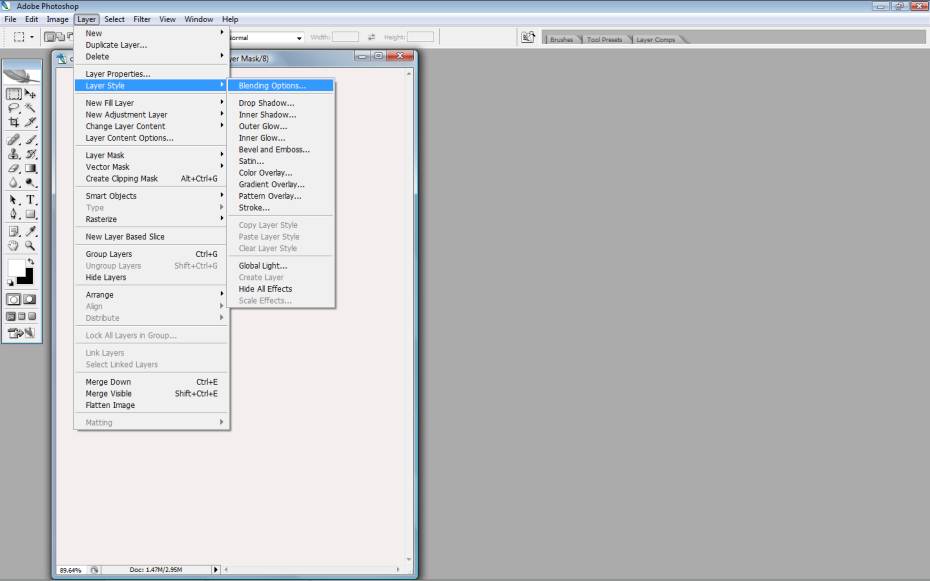Choose Drop Shadow layer style

(281, 103)
